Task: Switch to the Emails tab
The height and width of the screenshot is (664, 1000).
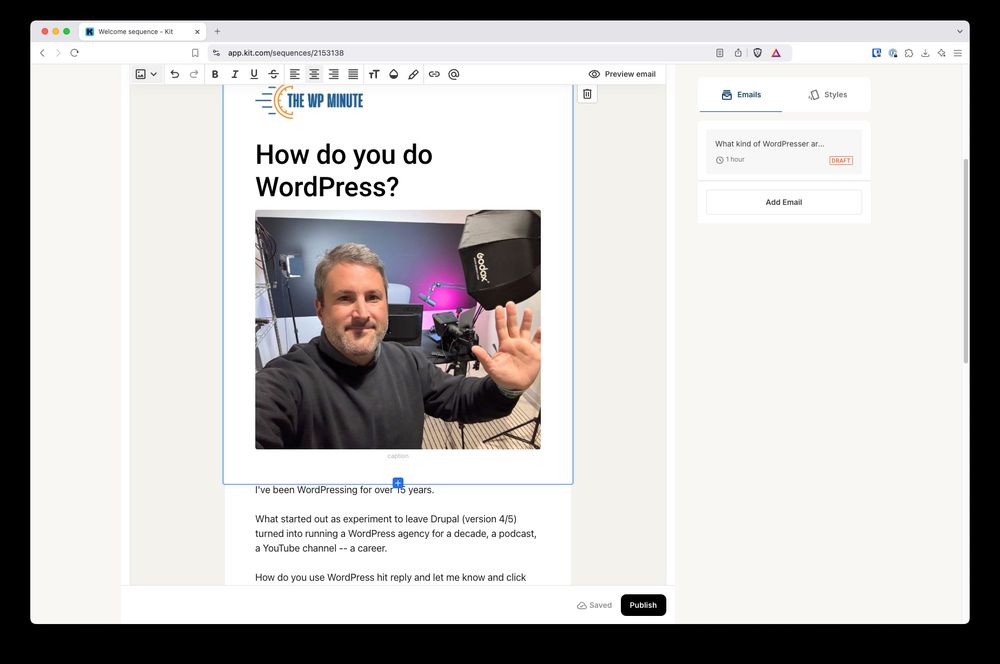Action: point(741,94)
